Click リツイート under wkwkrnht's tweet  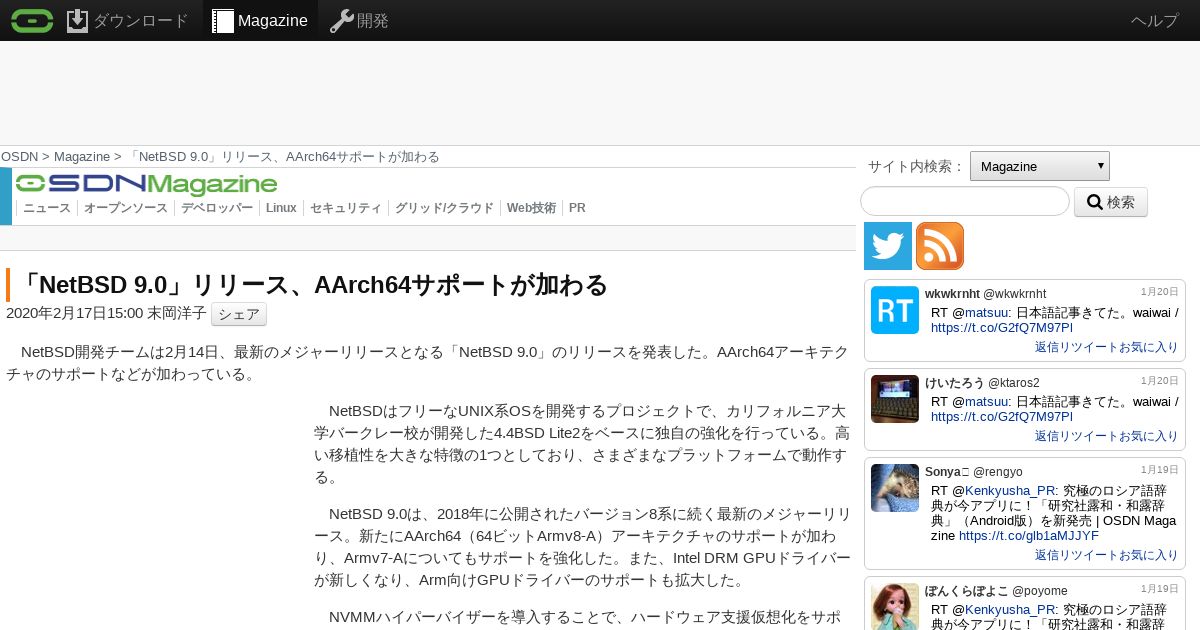[x=1088, y=347]
